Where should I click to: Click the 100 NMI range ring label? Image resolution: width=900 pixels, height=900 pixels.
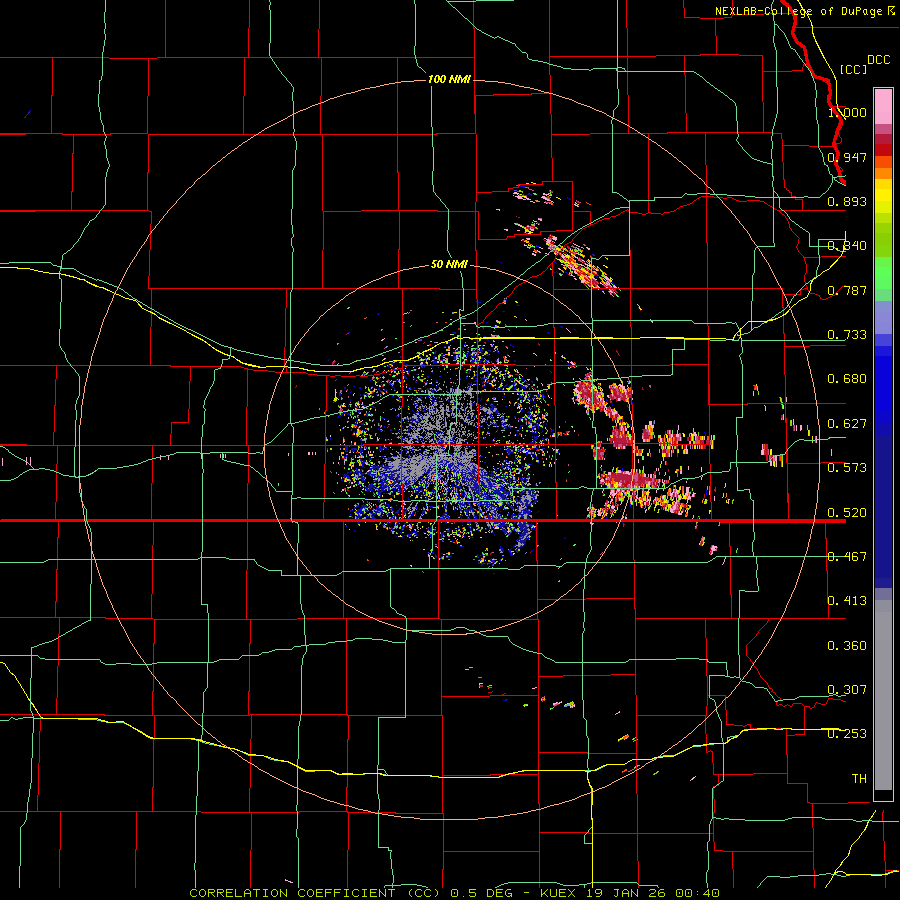tap(449, 79)
